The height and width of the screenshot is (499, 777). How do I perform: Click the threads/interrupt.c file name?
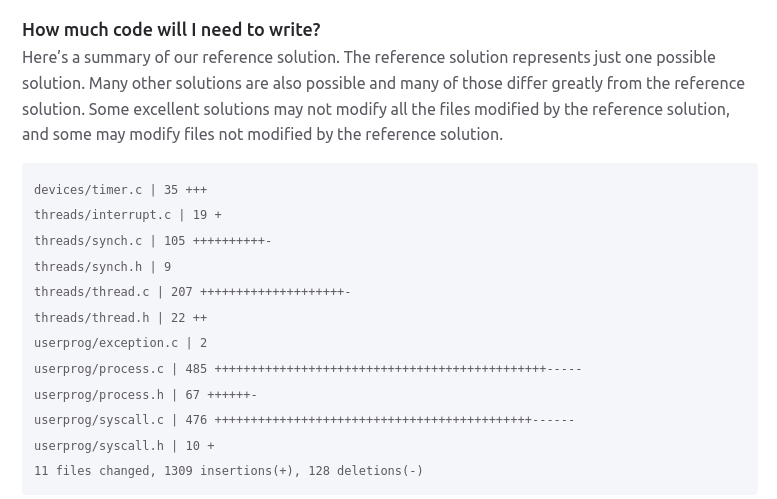pyautogui.click(x=102, y=215)
